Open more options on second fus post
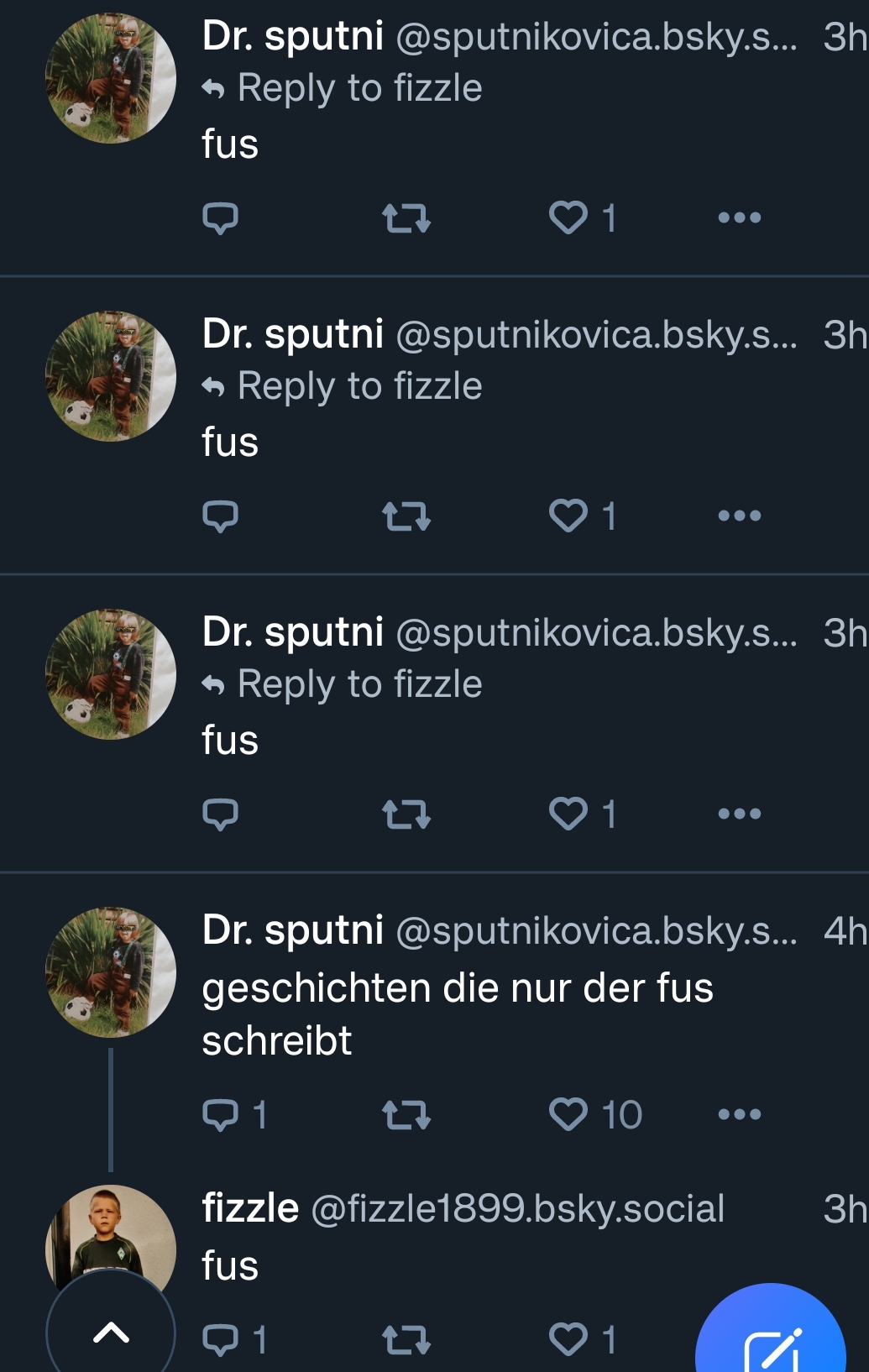This screenshot has width=869, height=1372. (x=739, y=516)
